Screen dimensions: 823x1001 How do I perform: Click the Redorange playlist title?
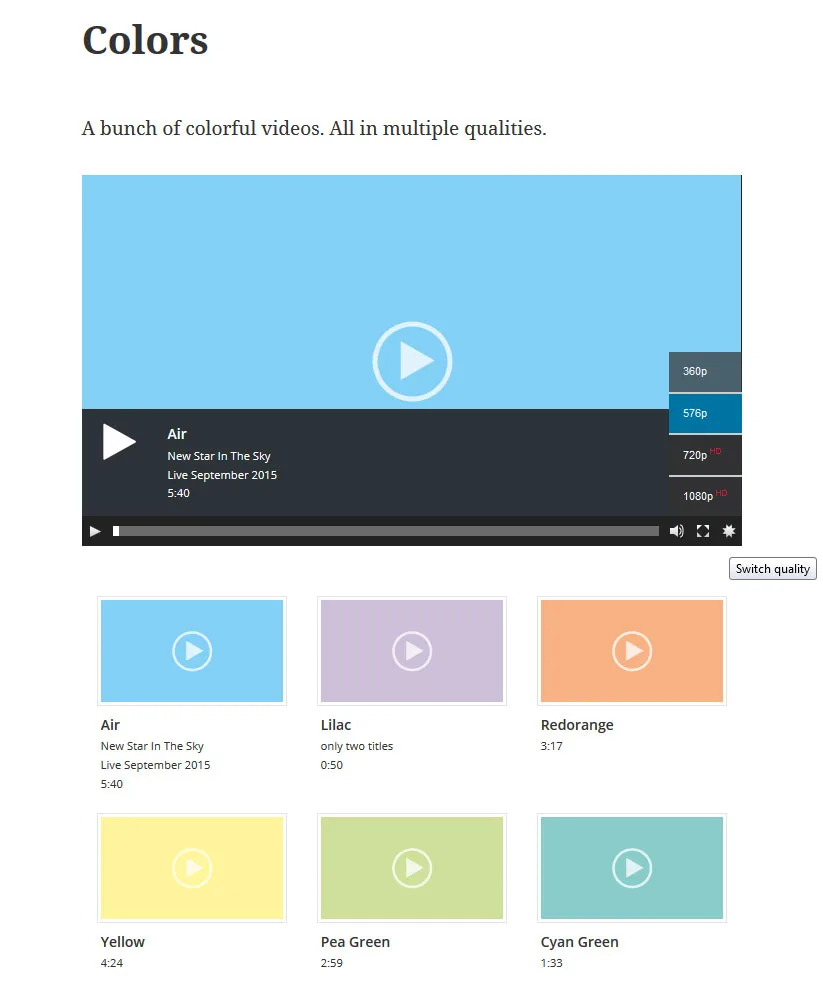577,725
